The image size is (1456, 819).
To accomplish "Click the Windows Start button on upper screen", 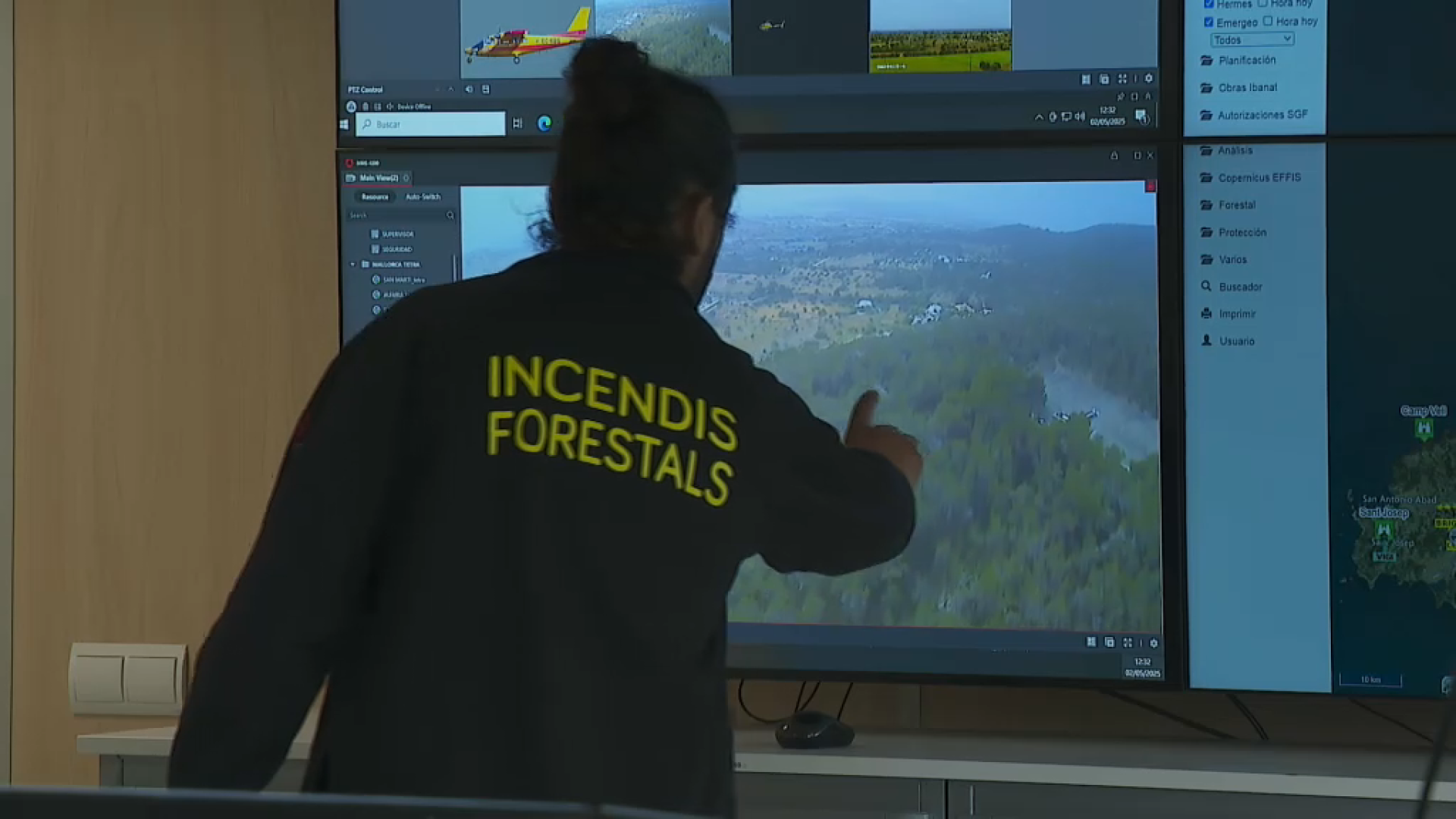I will pyautogui.click(x=344, y=124).
